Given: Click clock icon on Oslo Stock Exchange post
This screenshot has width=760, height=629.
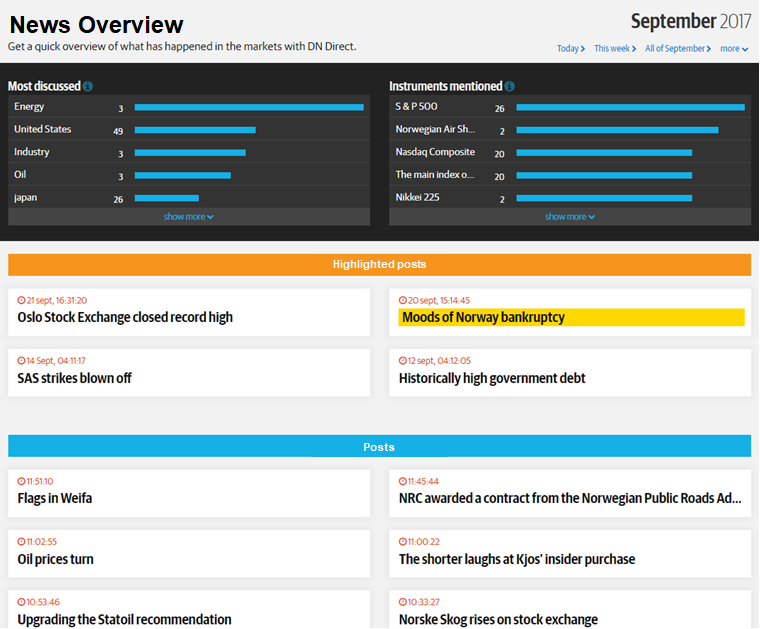Looking at the screenshot, I should point(21,300).
